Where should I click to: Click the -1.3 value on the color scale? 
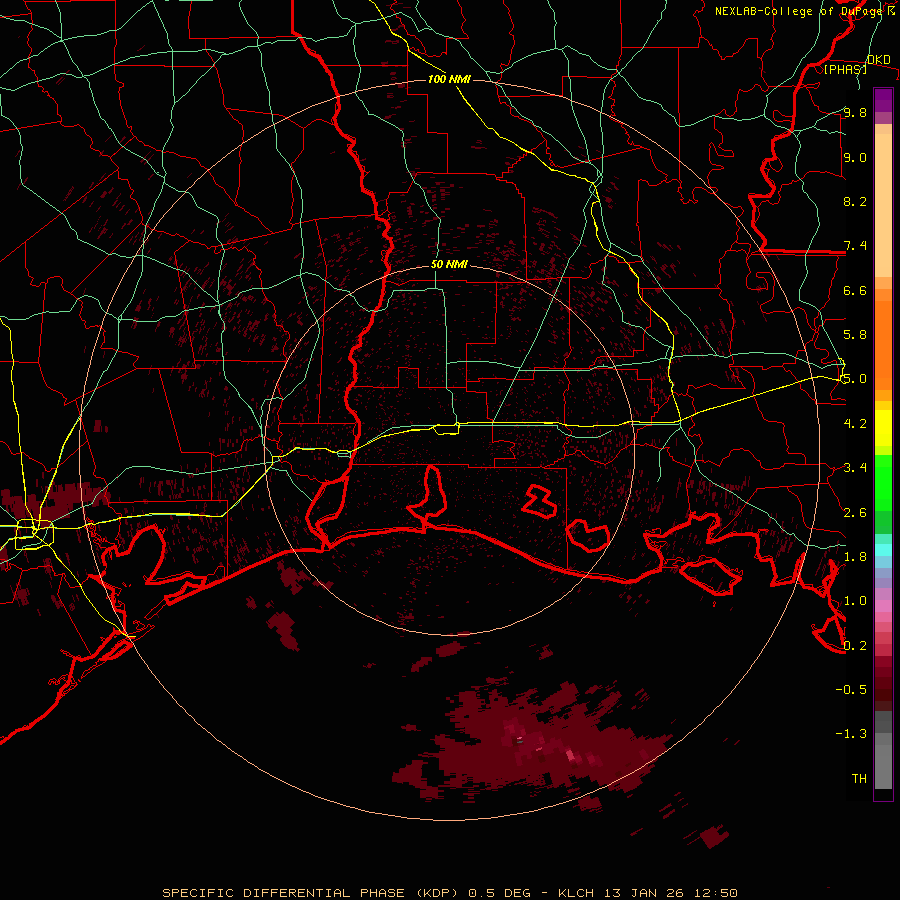pyautogui.click(x=851, y=734)
